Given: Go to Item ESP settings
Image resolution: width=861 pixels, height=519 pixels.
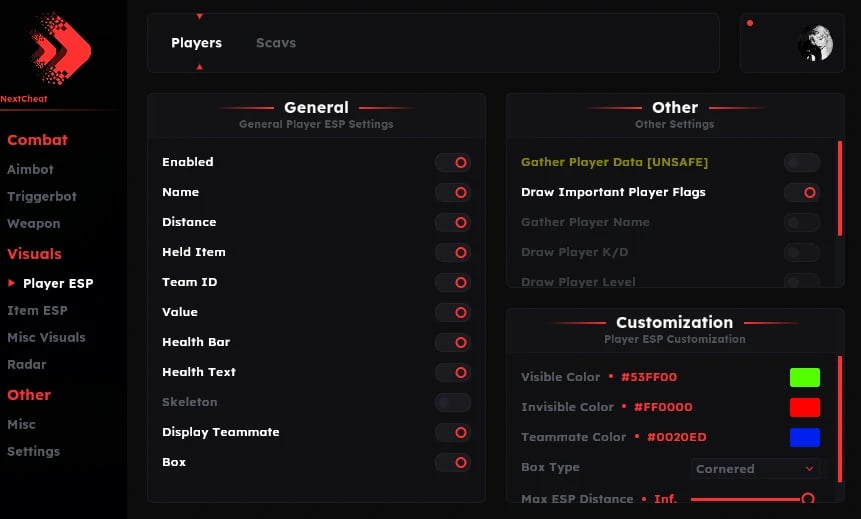Looking at the screenshot, I should pyautogui.click(x=37, y=311).
